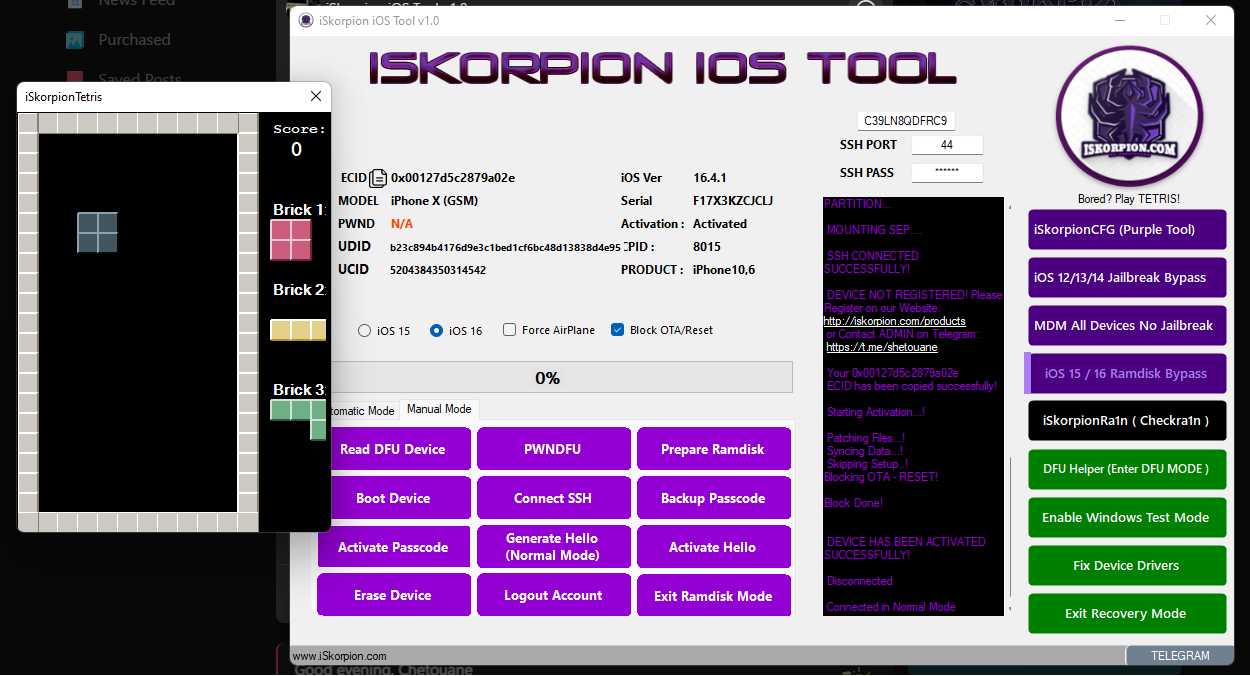
Task: Click the Activate Passcode button
Action: 393,547
